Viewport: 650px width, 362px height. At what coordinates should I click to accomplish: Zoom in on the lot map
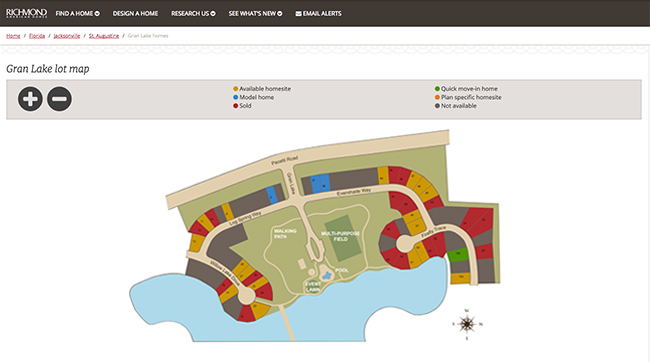click(30, 99)
